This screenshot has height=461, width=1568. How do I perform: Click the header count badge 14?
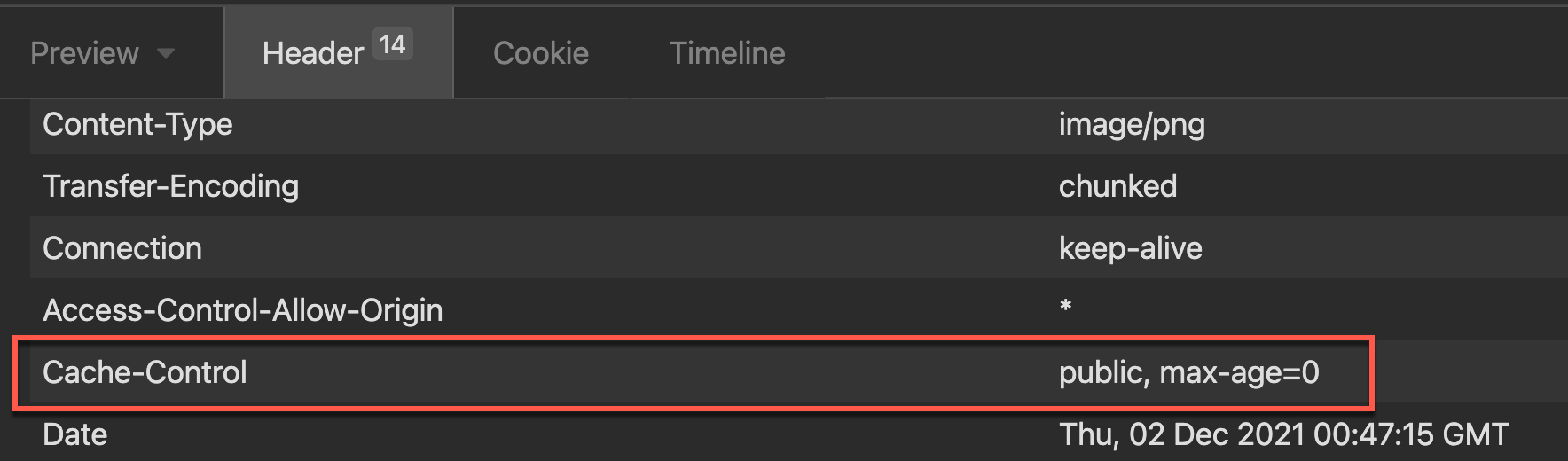pyautogui.click(x=392, y=44)
